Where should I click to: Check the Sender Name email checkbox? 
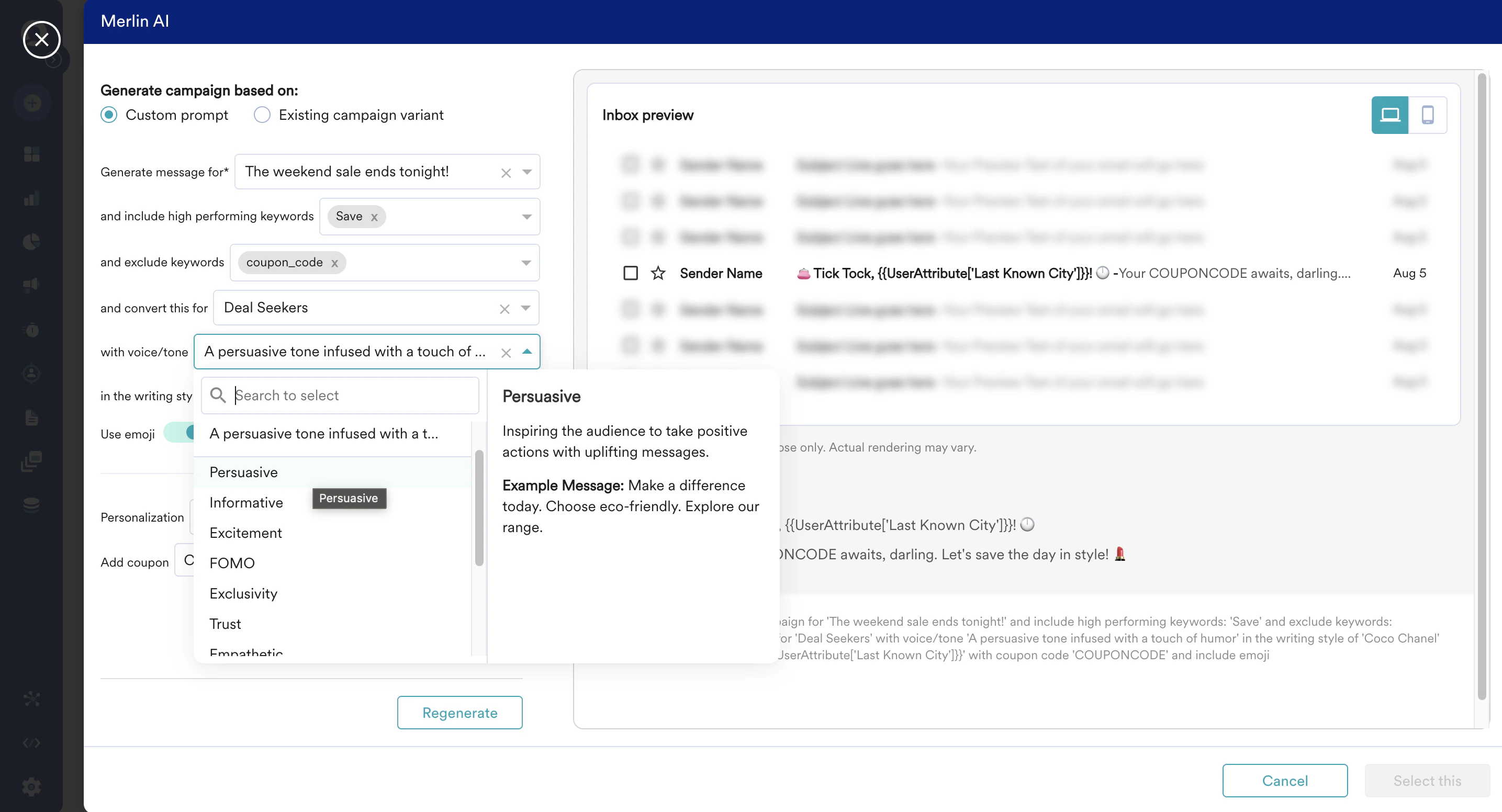tap(630, 273)
